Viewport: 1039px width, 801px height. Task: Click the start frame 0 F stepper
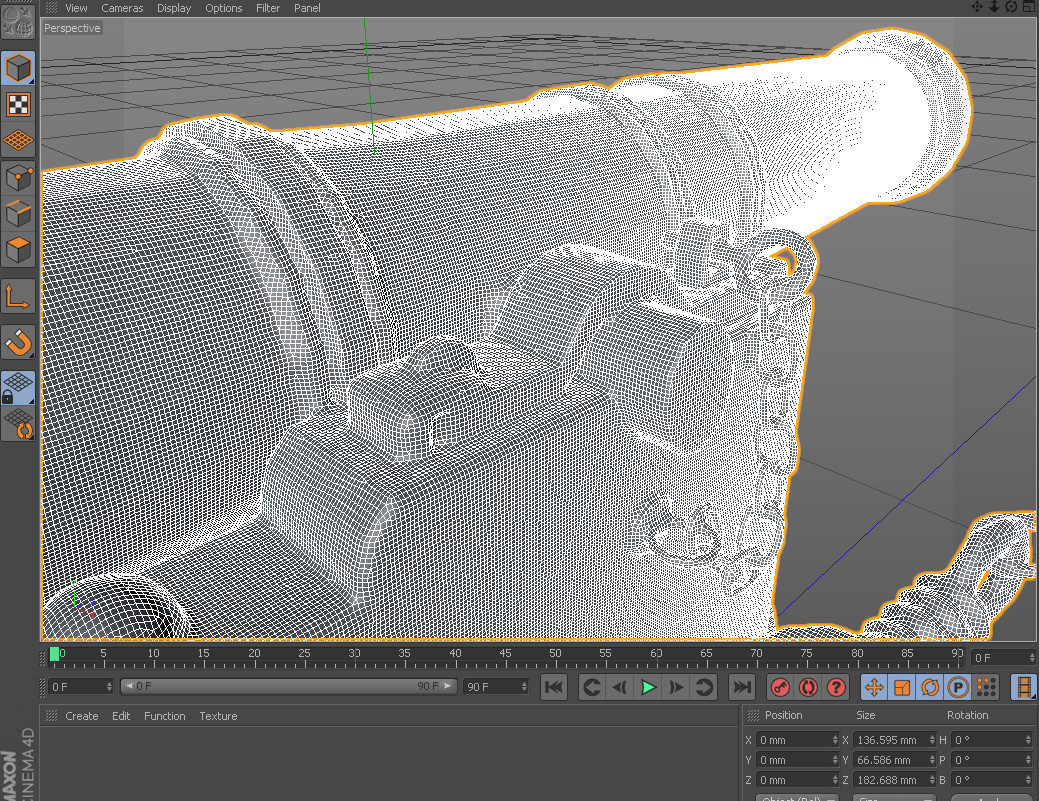pyautogui.click(x=108, y=687)
